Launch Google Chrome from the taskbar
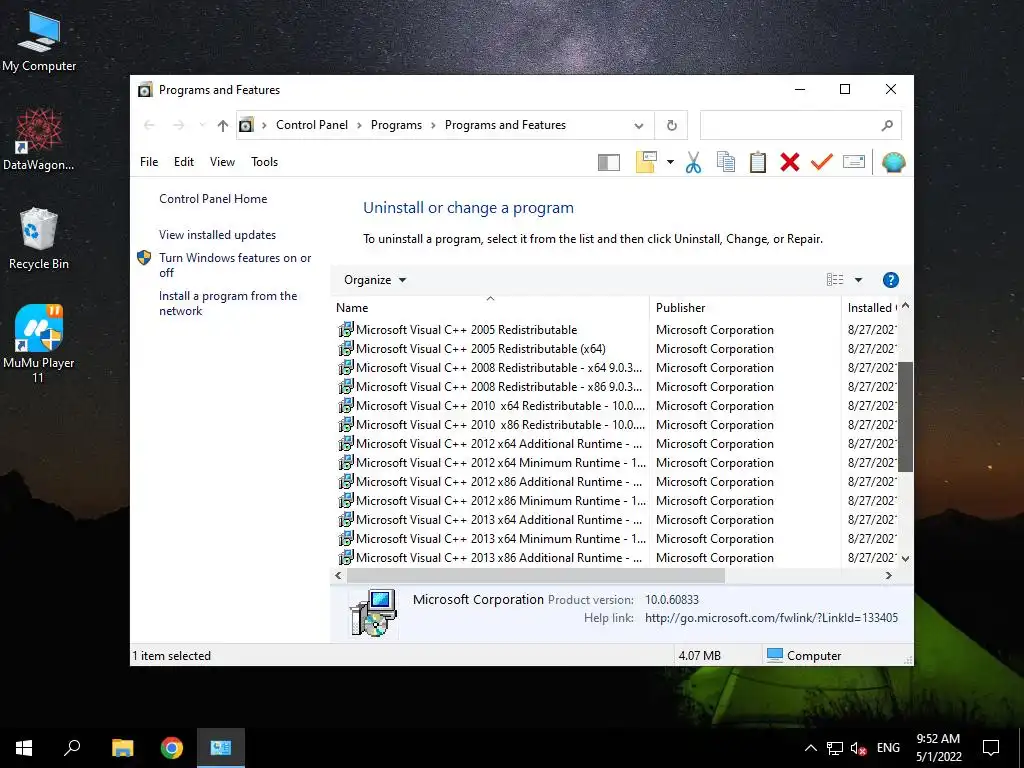 click(172, 748)
